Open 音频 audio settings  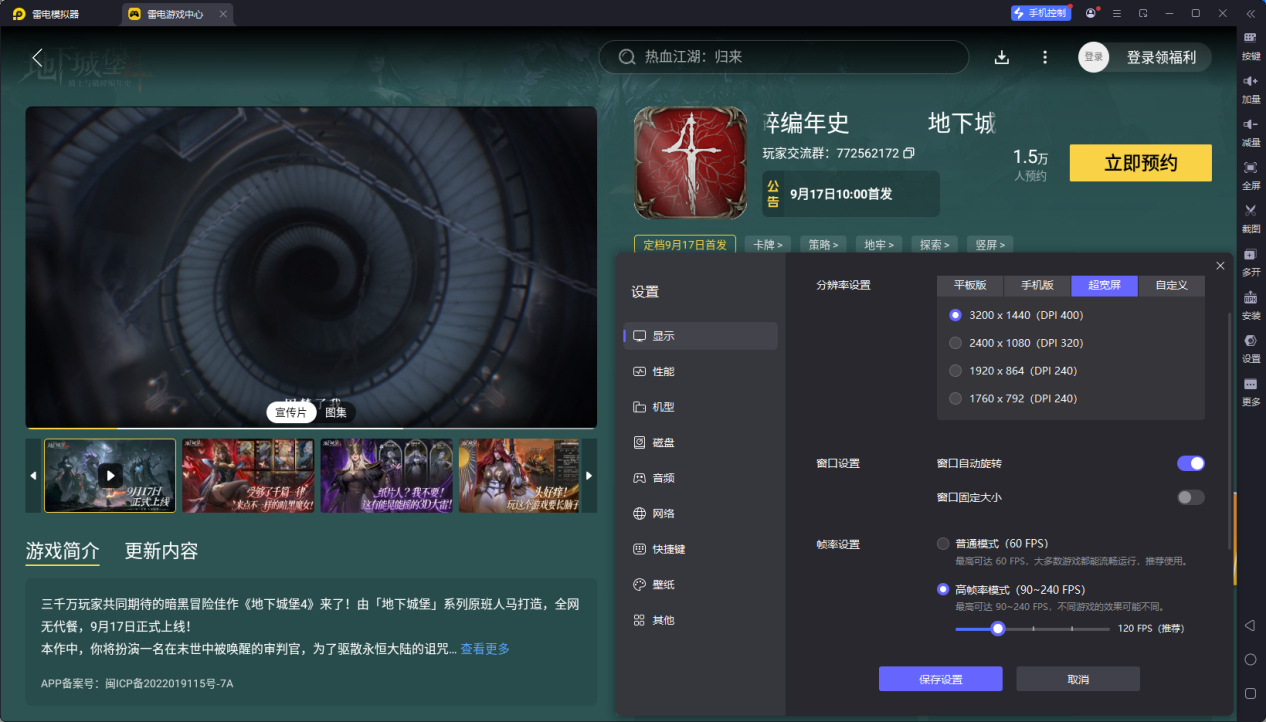coord(700,478)
